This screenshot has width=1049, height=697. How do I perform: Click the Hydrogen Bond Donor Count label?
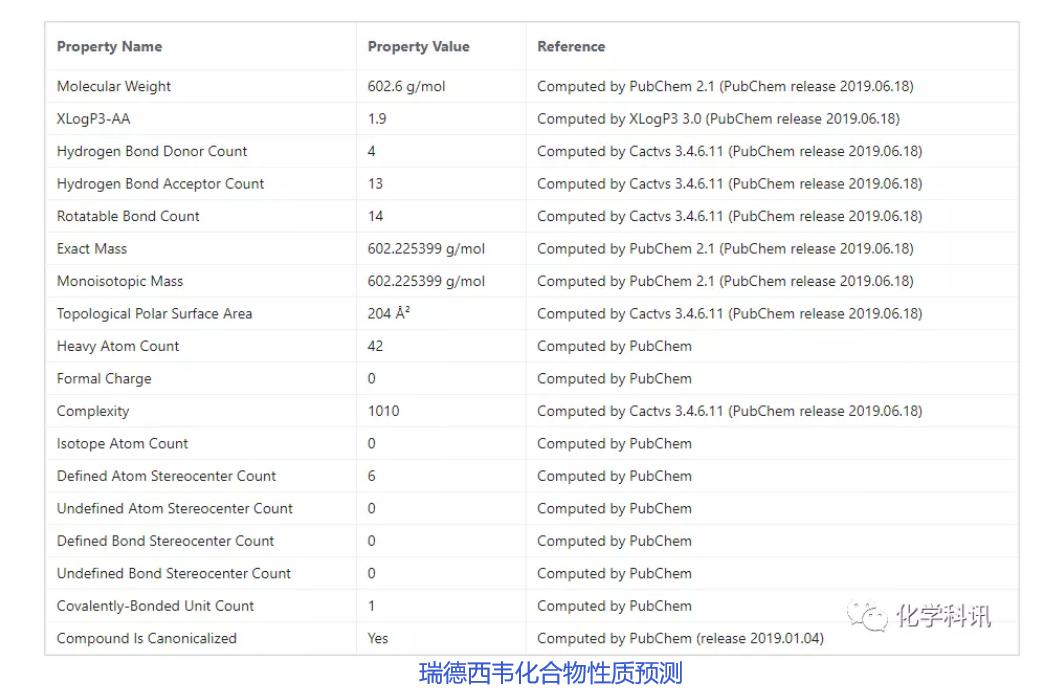(152, 151)
